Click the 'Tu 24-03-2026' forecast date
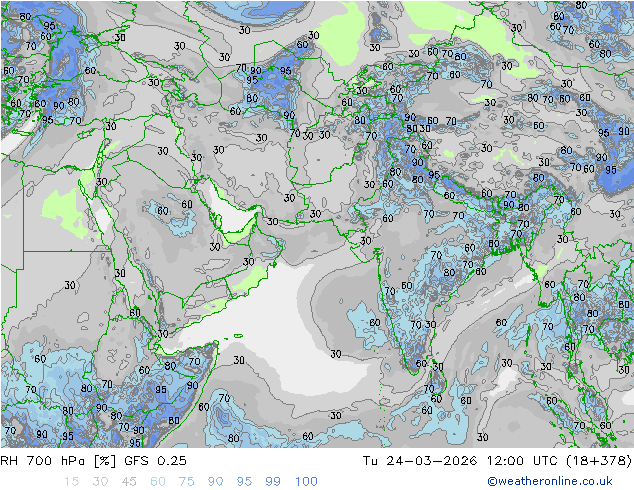 [x=419, y=461]
